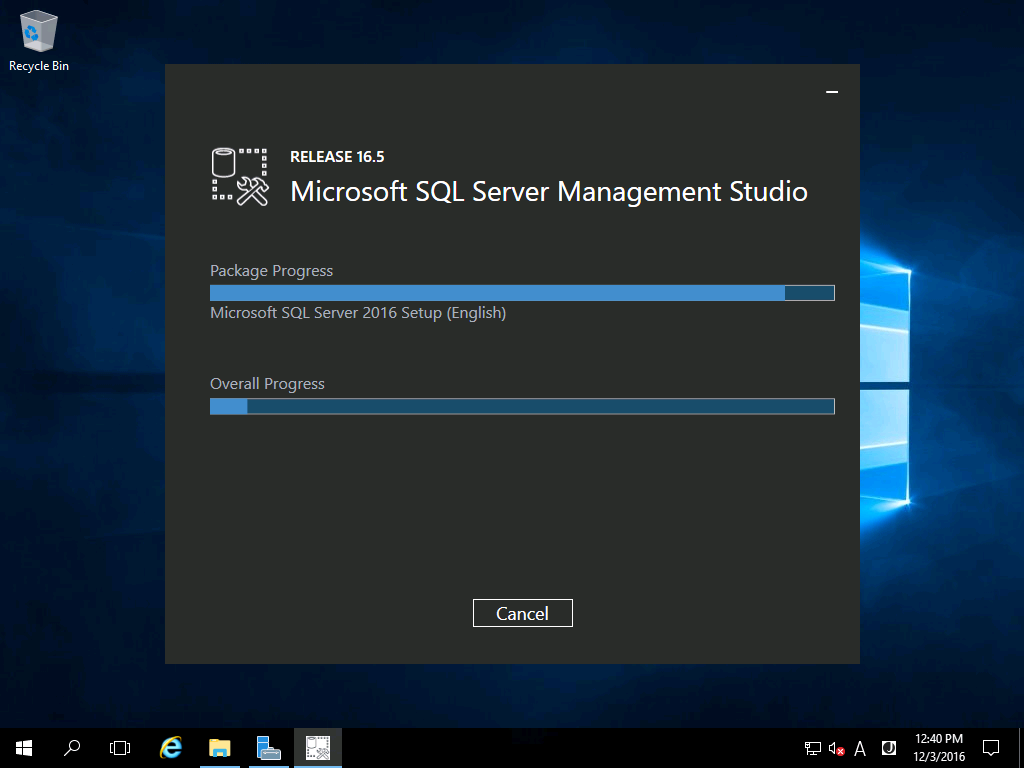The height and width of the screenshot is (768, 1024).
Task: Open Windows Search
Action: tap(71, 747)
